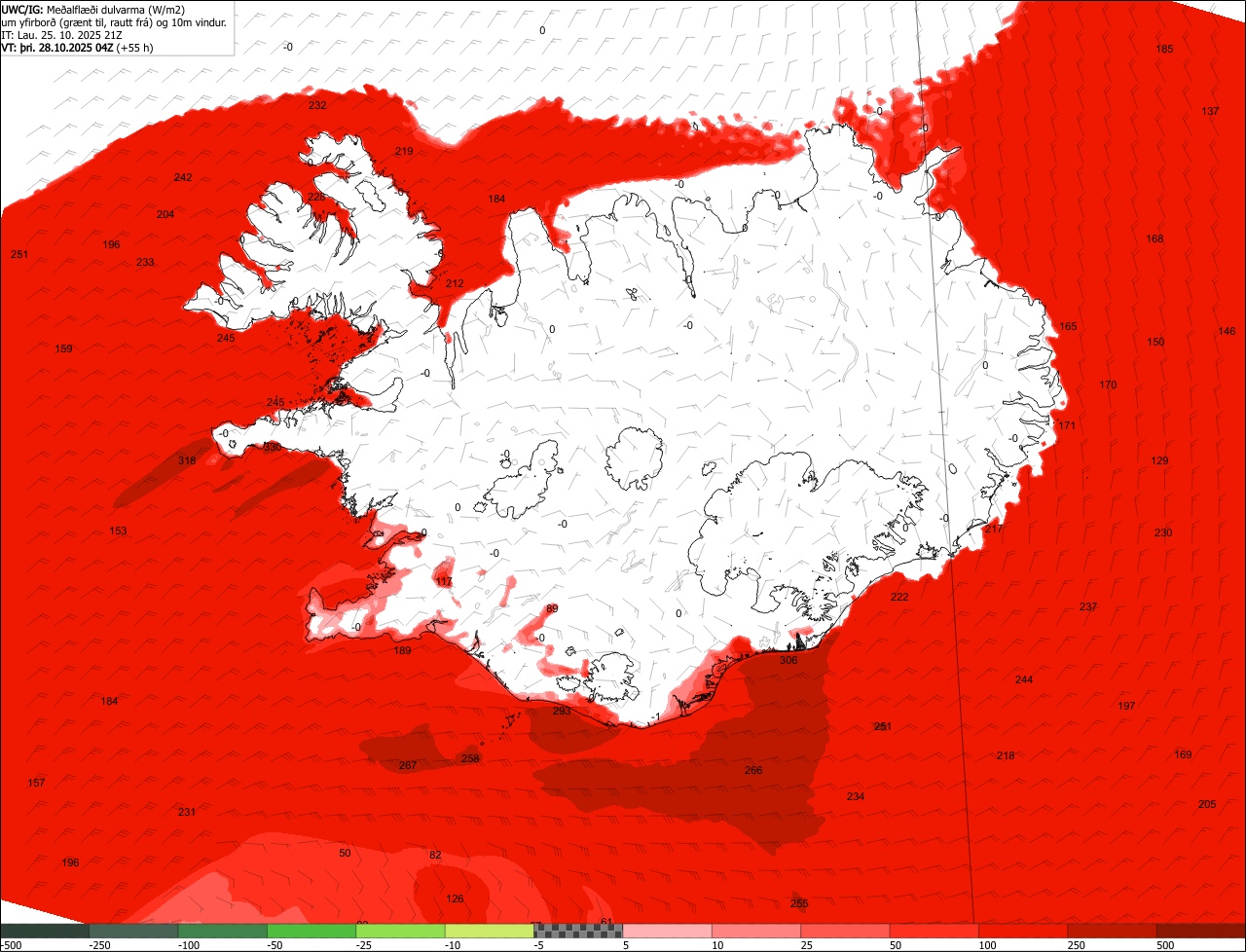Click the map value 244

[x=1024, y=679]
